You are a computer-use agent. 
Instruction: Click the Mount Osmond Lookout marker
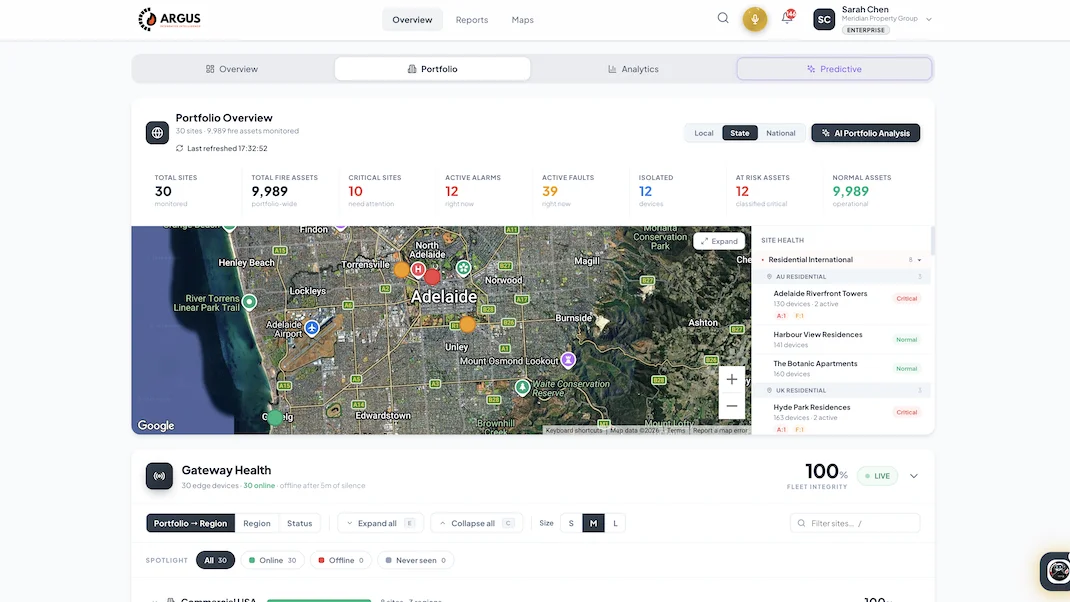click(x=568, y=359)
